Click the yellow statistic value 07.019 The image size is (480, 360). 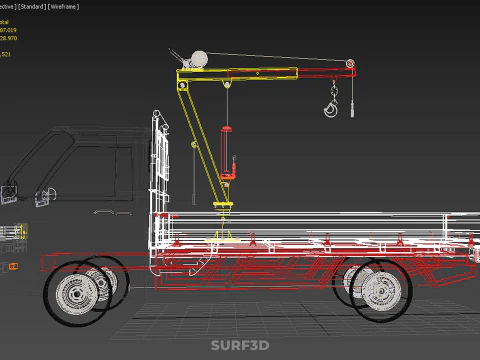coord(8,30)
